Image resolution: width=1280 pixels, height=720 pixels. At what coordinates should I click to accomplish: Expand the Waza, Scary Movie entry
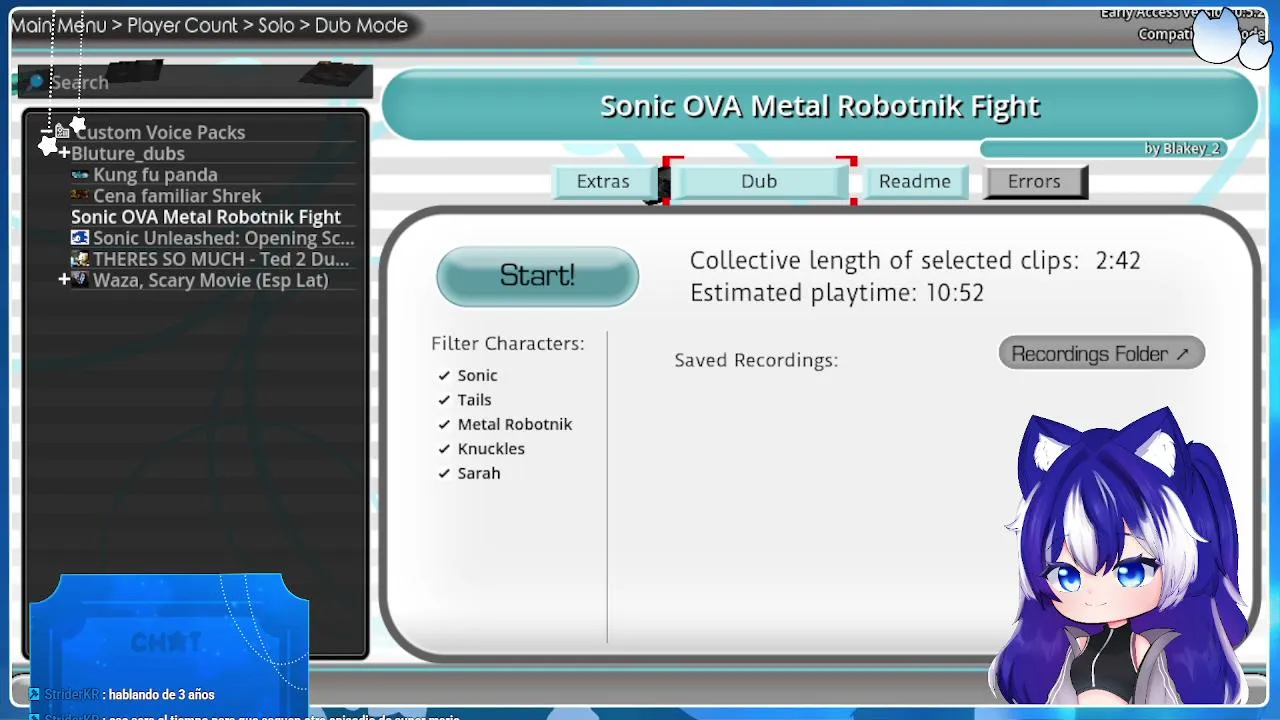click(64, 280)
